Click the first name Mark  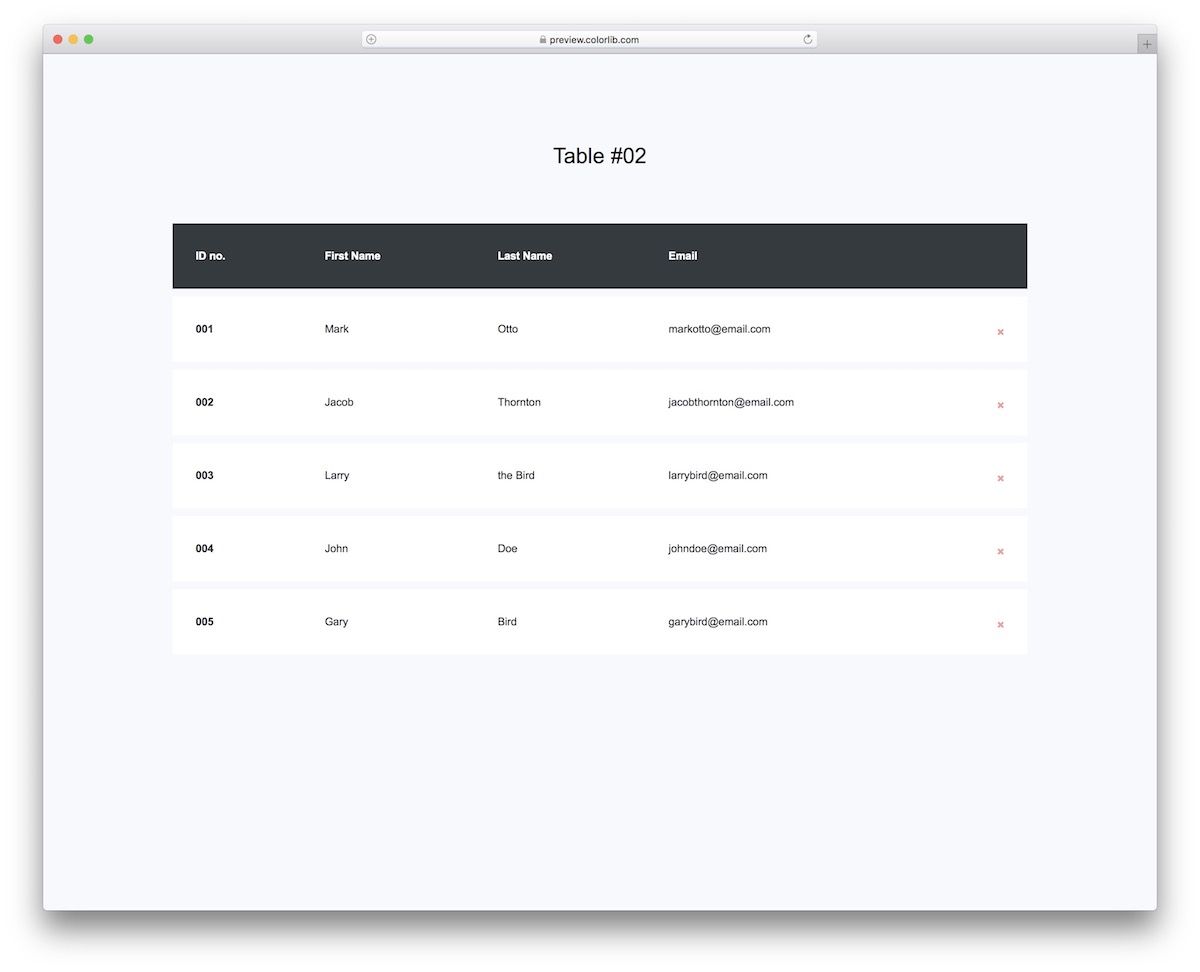click(337, 329)
